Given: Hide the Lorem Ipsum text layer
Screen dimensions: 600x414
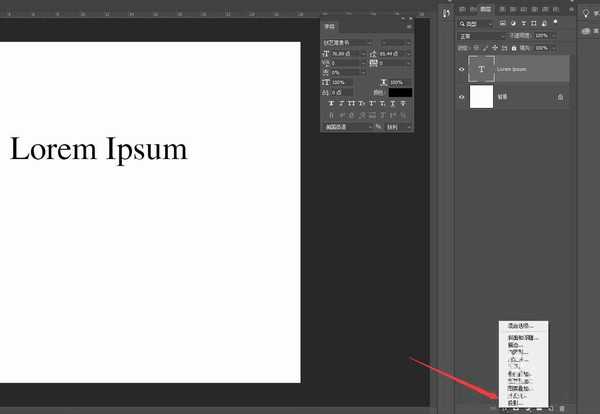Looking at the screenshot, I should [462, 69].
